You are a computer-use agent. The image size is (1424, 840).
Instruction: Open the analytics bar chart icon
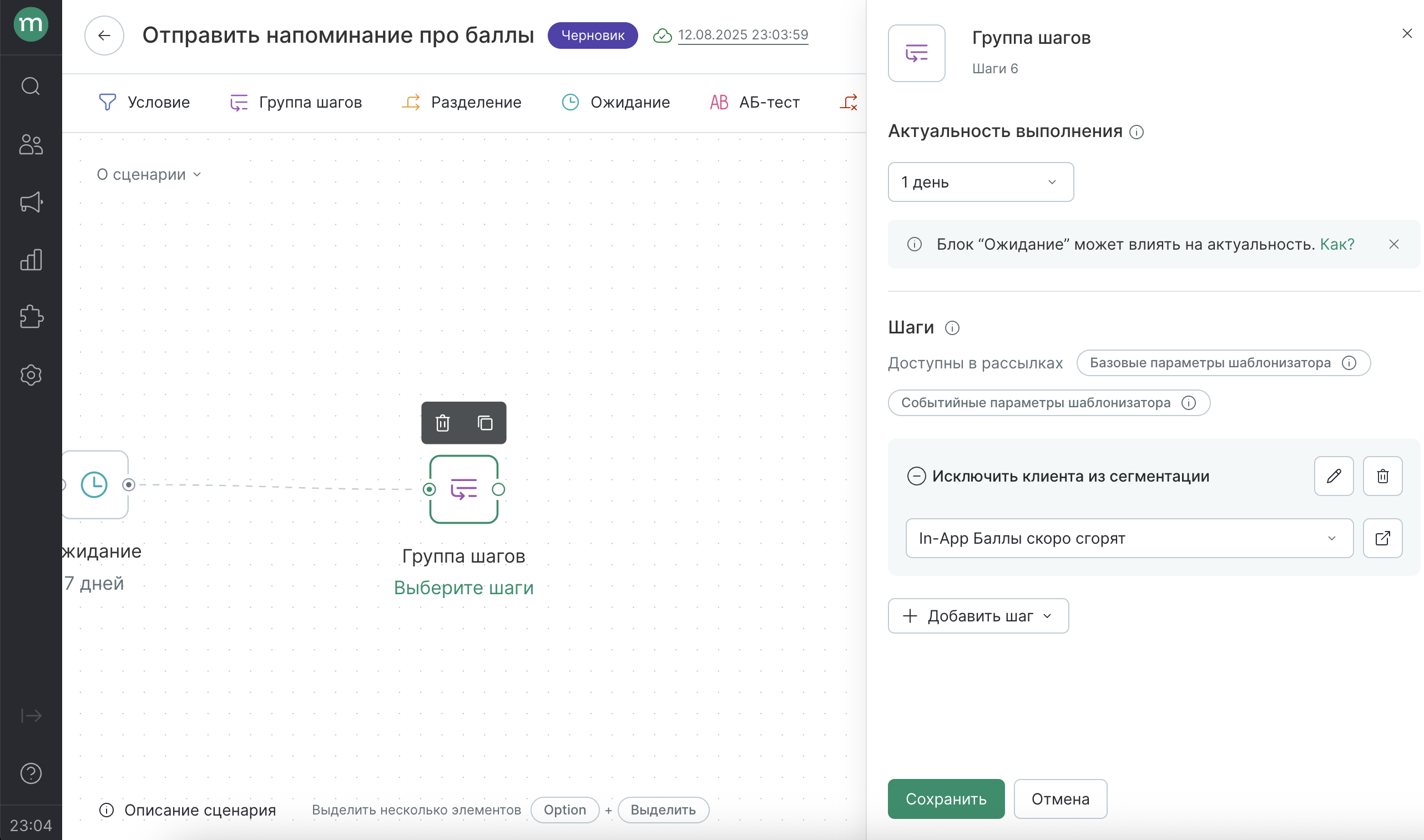(31, 260)
